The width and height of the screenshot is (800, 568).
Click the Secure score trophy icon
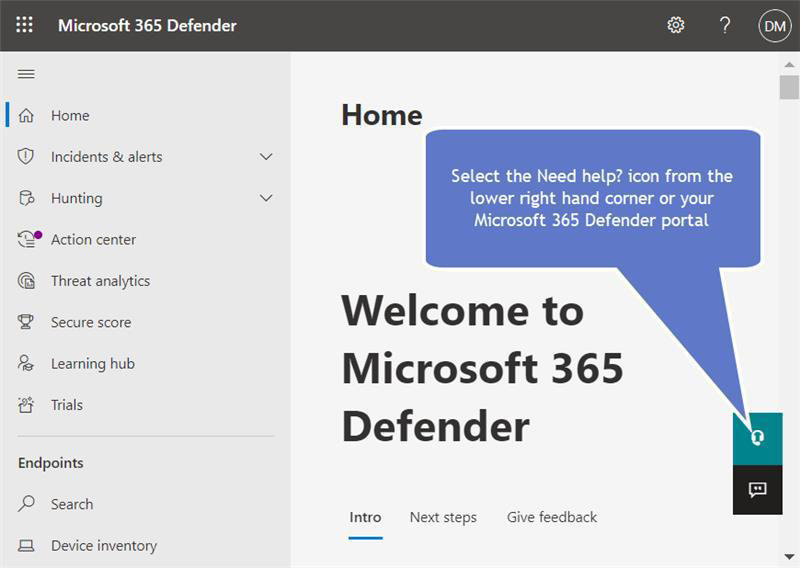tap(26, 322)
